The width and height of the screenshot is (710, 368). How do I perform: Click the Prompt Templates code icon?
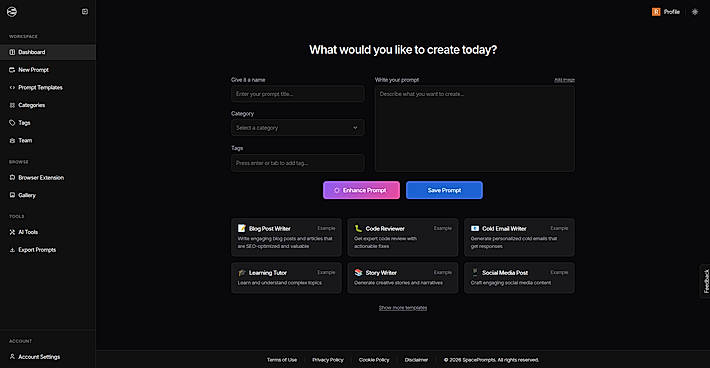tap(12, 87)
